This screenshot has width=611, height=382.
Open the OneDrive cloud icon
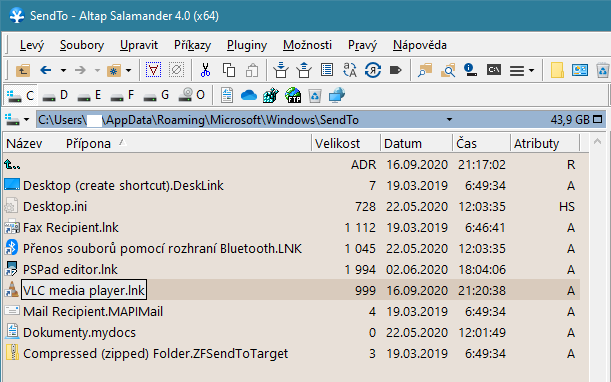(x=249, y=96)
